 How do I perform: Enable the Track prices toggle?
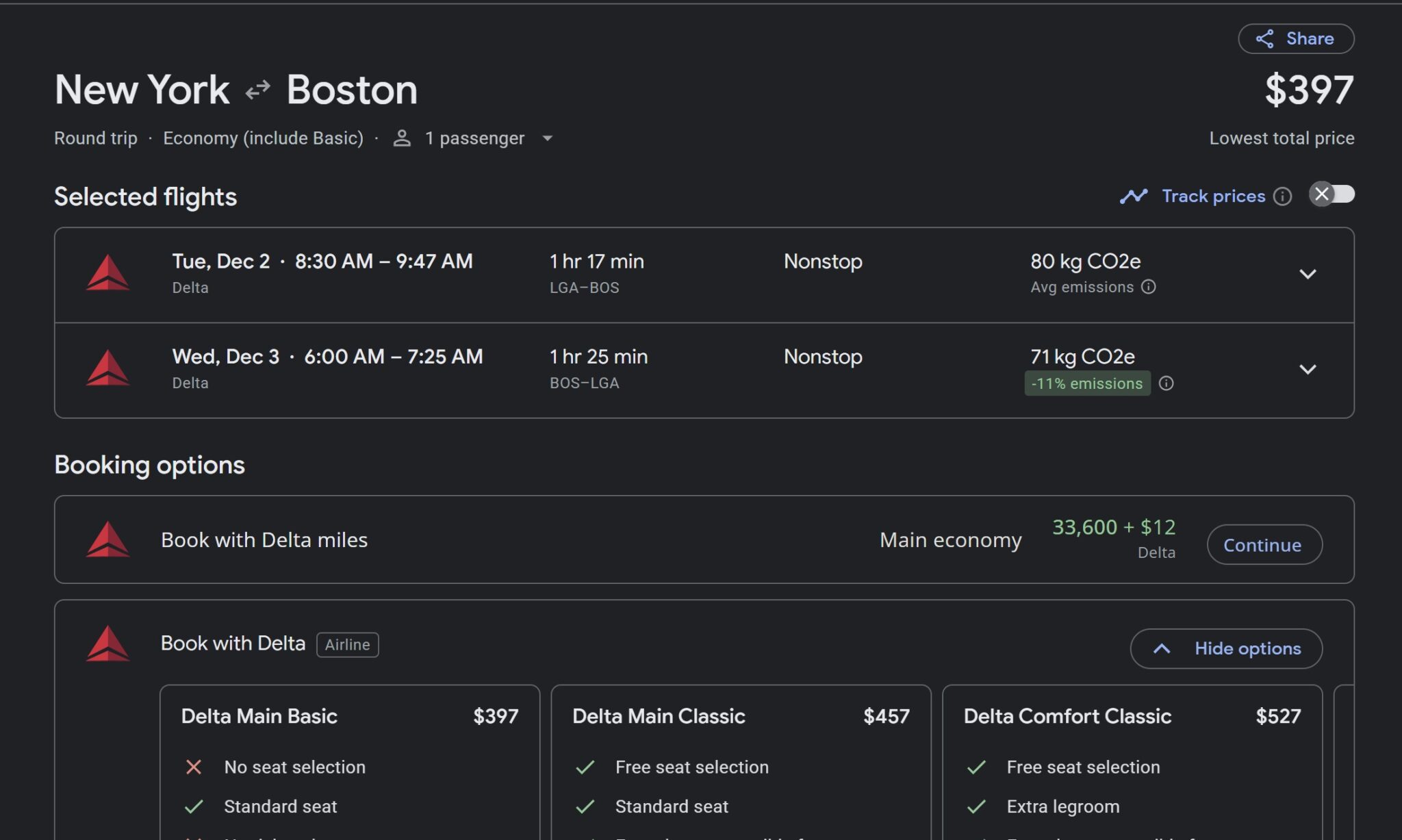tap(1331, 194)
